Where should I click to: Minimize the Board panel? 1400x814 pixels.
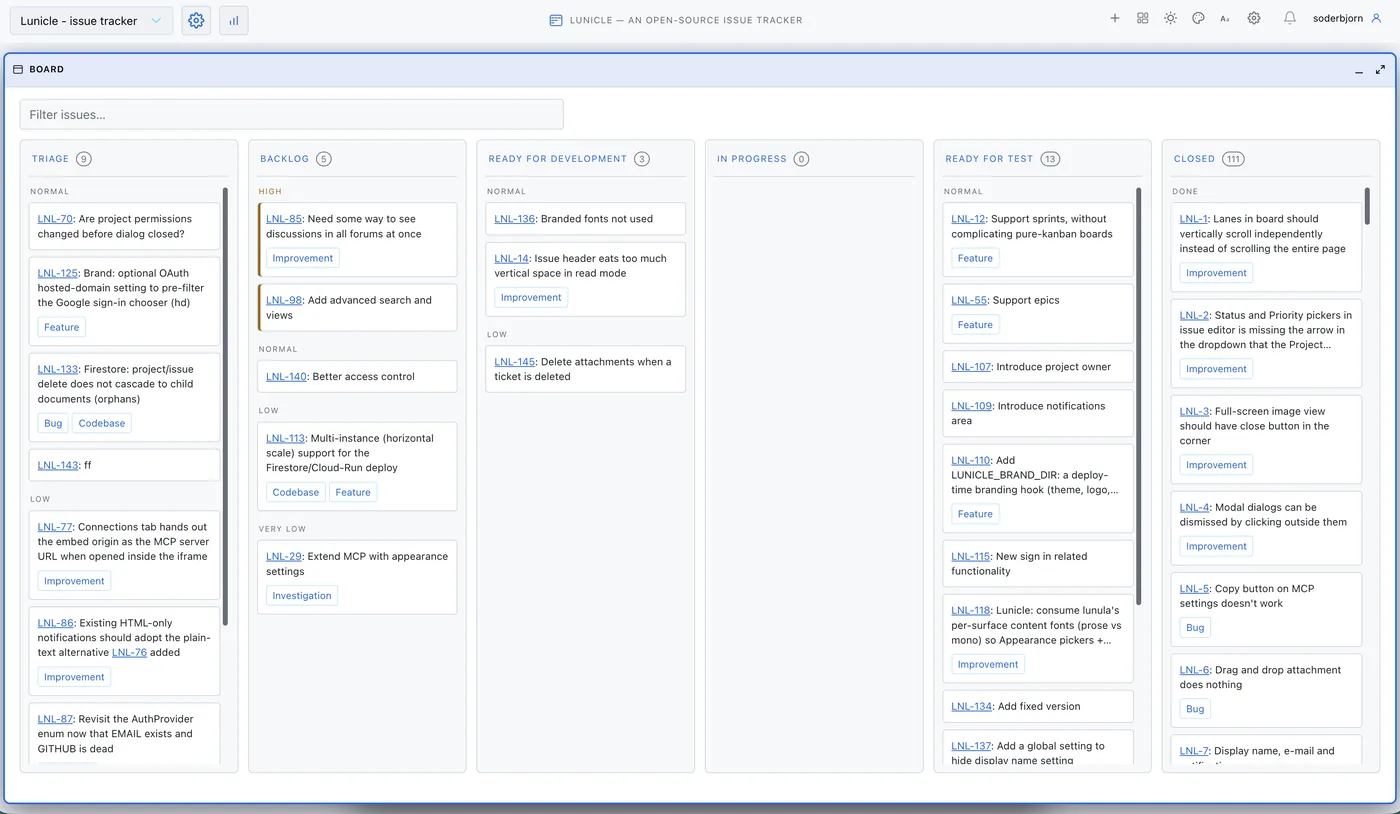(x=1359, y=70)
